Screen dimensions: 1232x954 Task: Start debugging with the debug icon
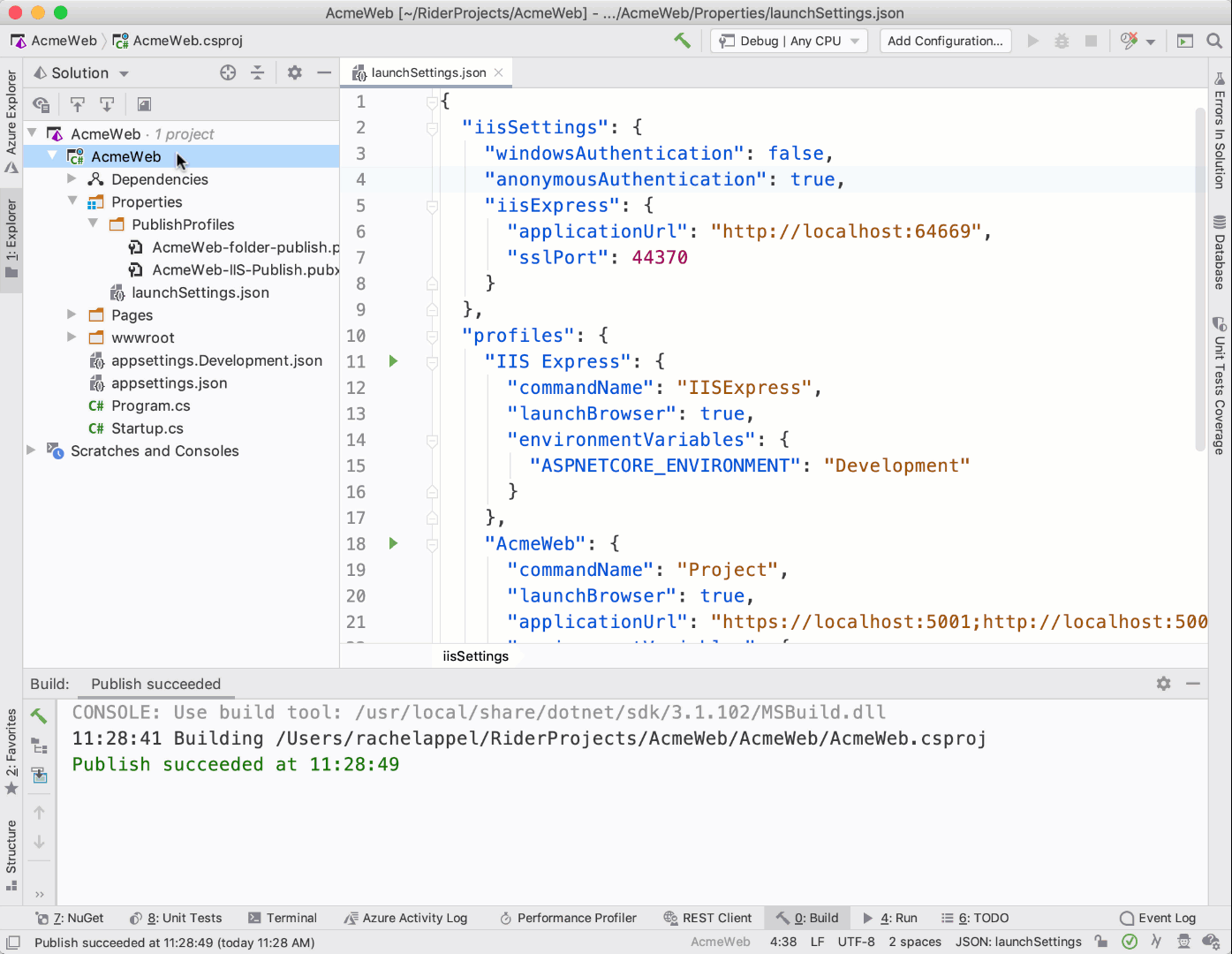1061,41
